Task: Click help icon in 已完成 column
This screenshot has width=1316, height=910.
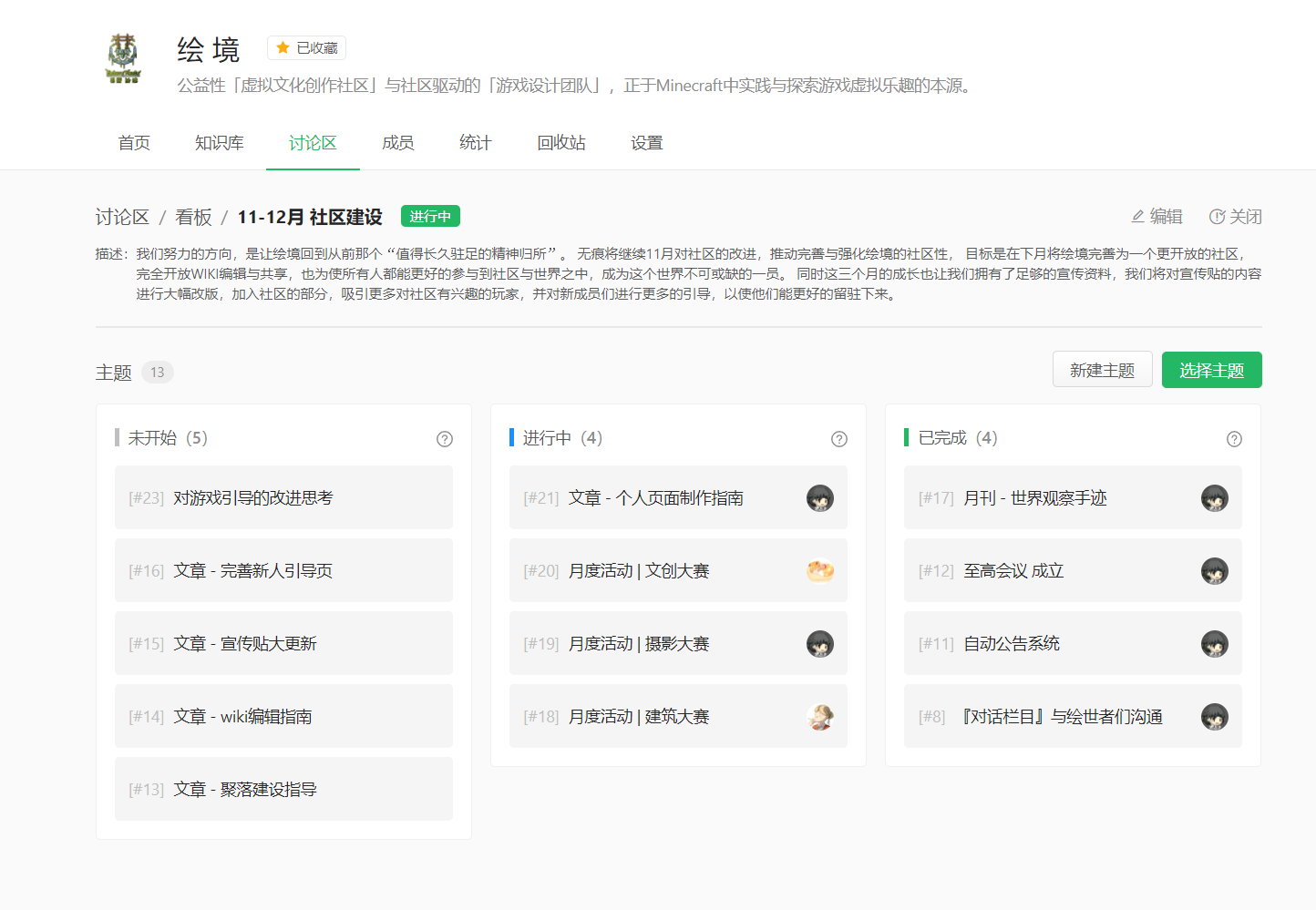Action: [1234, 439]
